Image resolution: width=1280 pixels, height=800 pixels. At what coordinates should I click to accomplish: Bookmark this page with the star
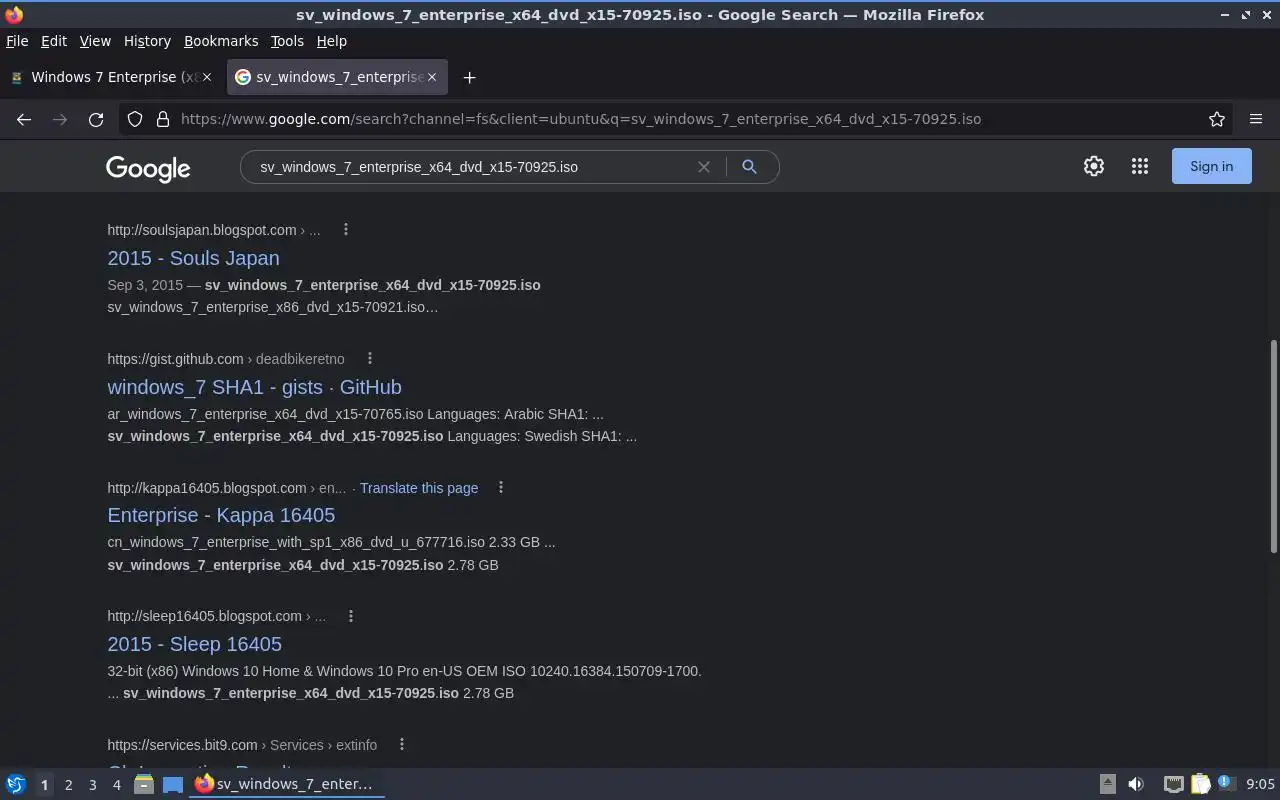coord(1217,119)
